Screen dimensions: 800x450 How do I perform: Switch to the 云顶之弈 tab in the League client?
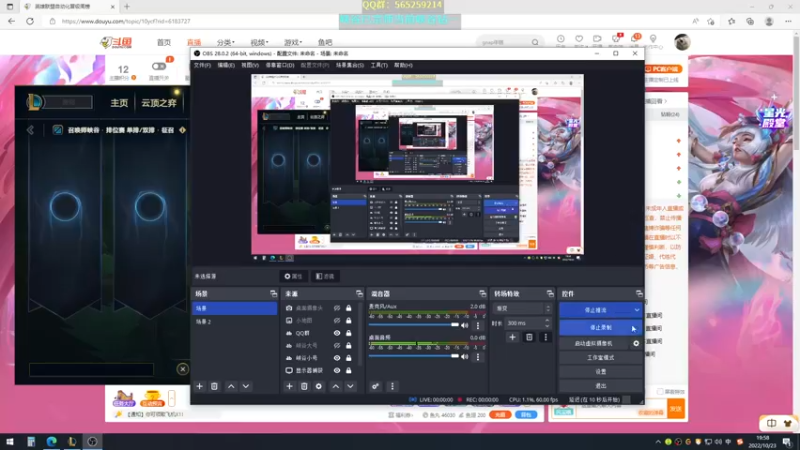(159, 103)
